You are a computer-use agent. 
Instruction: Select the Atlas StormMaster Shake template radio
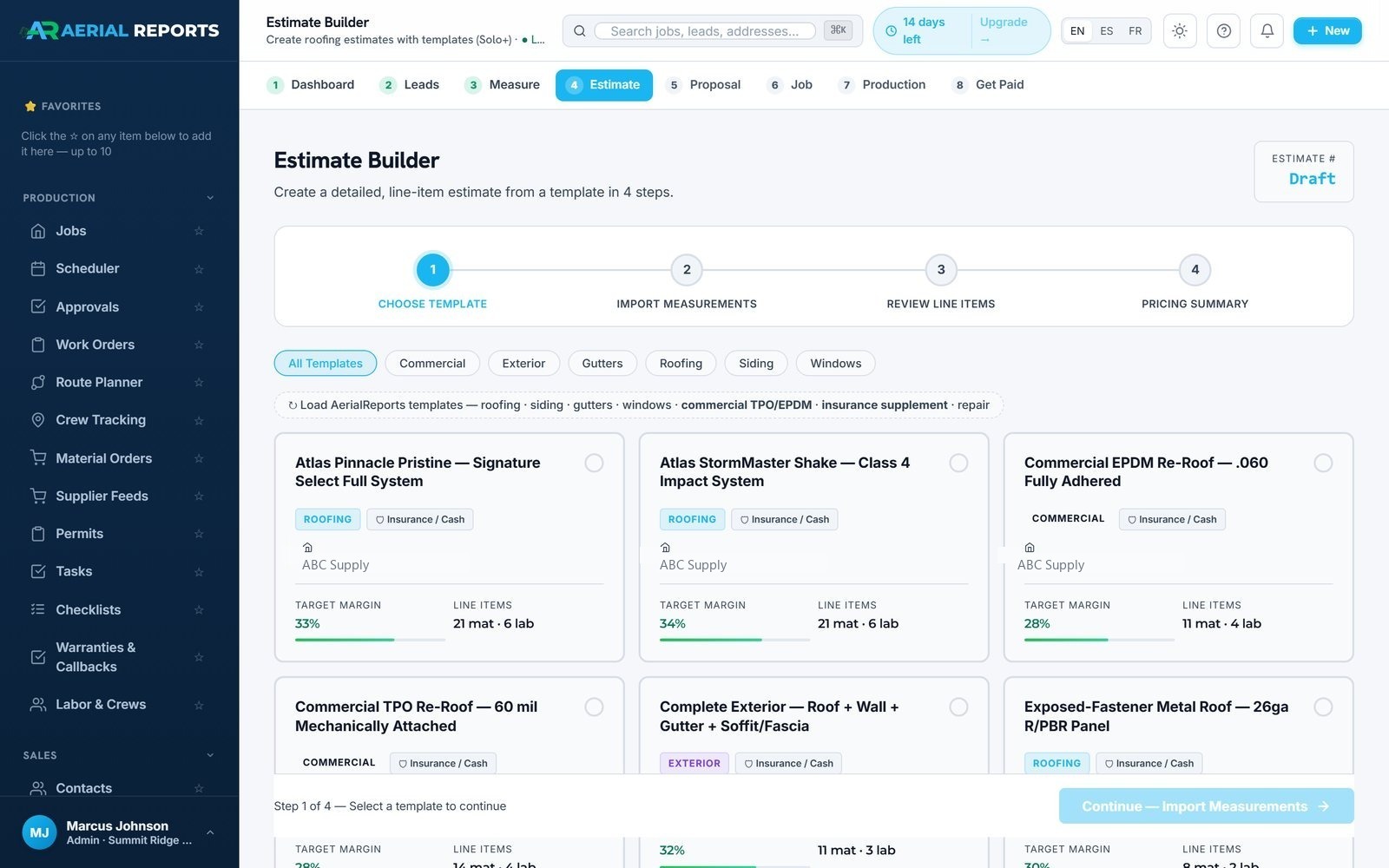coord(958,463)
